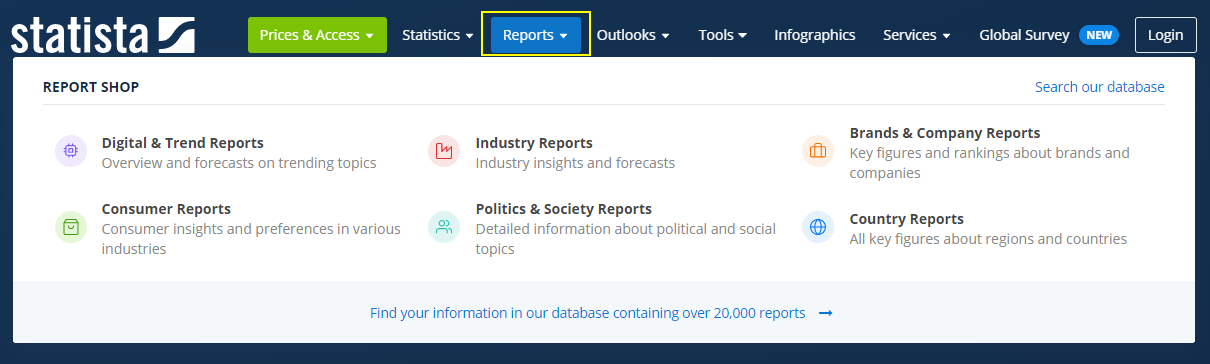Click the Digital & Trend Reports chip icon
Viewport: 1210px width, 364px height.
[x=70, y=151]
